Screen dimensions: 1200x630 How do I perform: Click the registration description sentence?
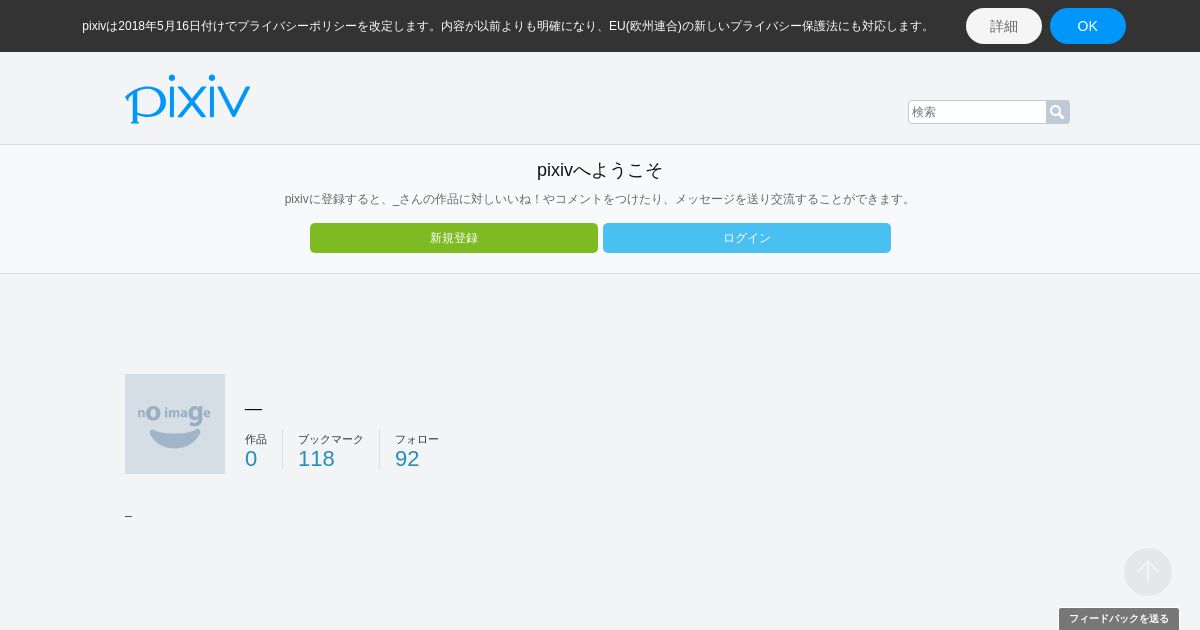[600, 199]
